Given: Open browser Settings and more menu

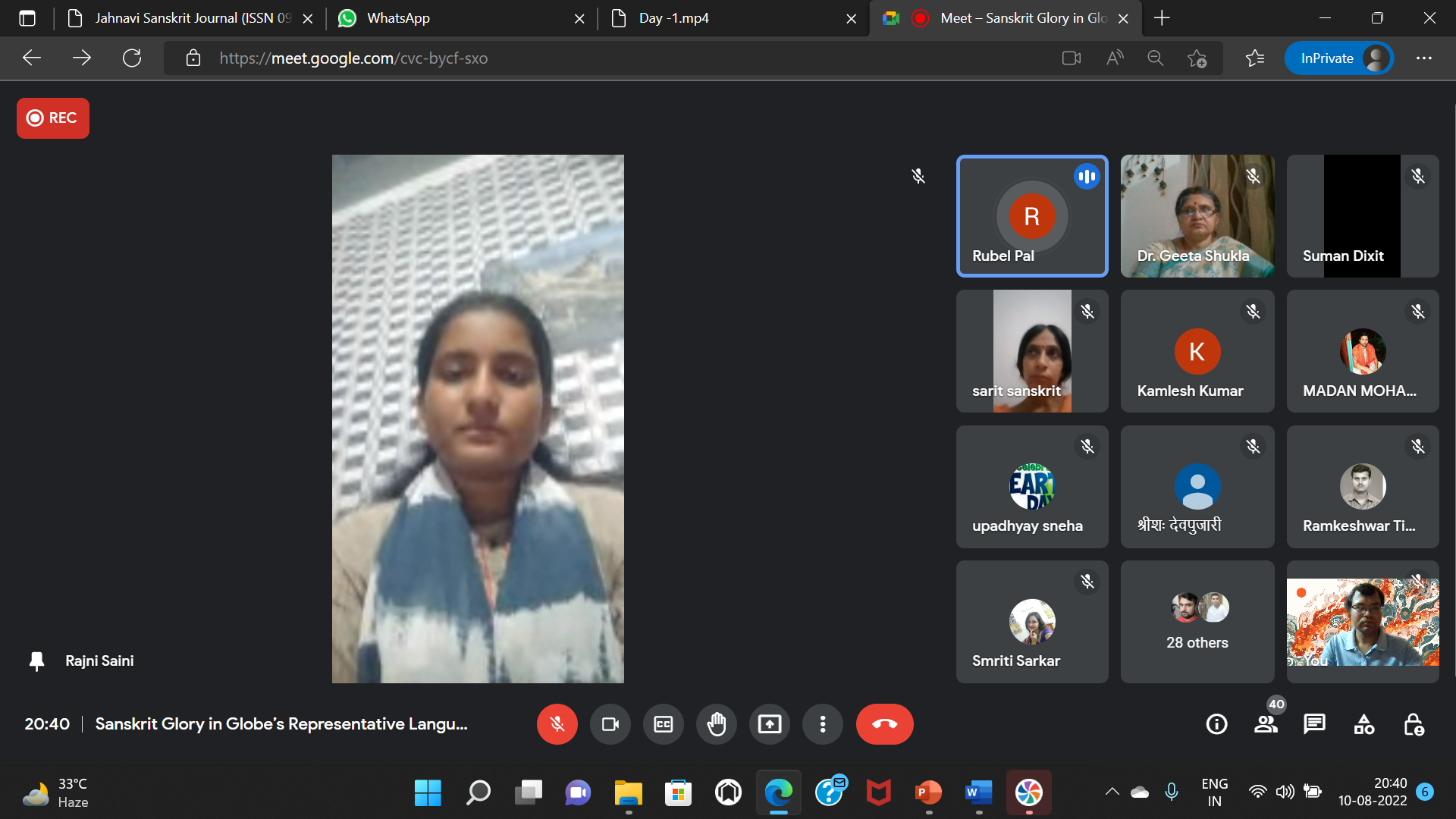Looking at the screenshot, I should [1423, 58].
